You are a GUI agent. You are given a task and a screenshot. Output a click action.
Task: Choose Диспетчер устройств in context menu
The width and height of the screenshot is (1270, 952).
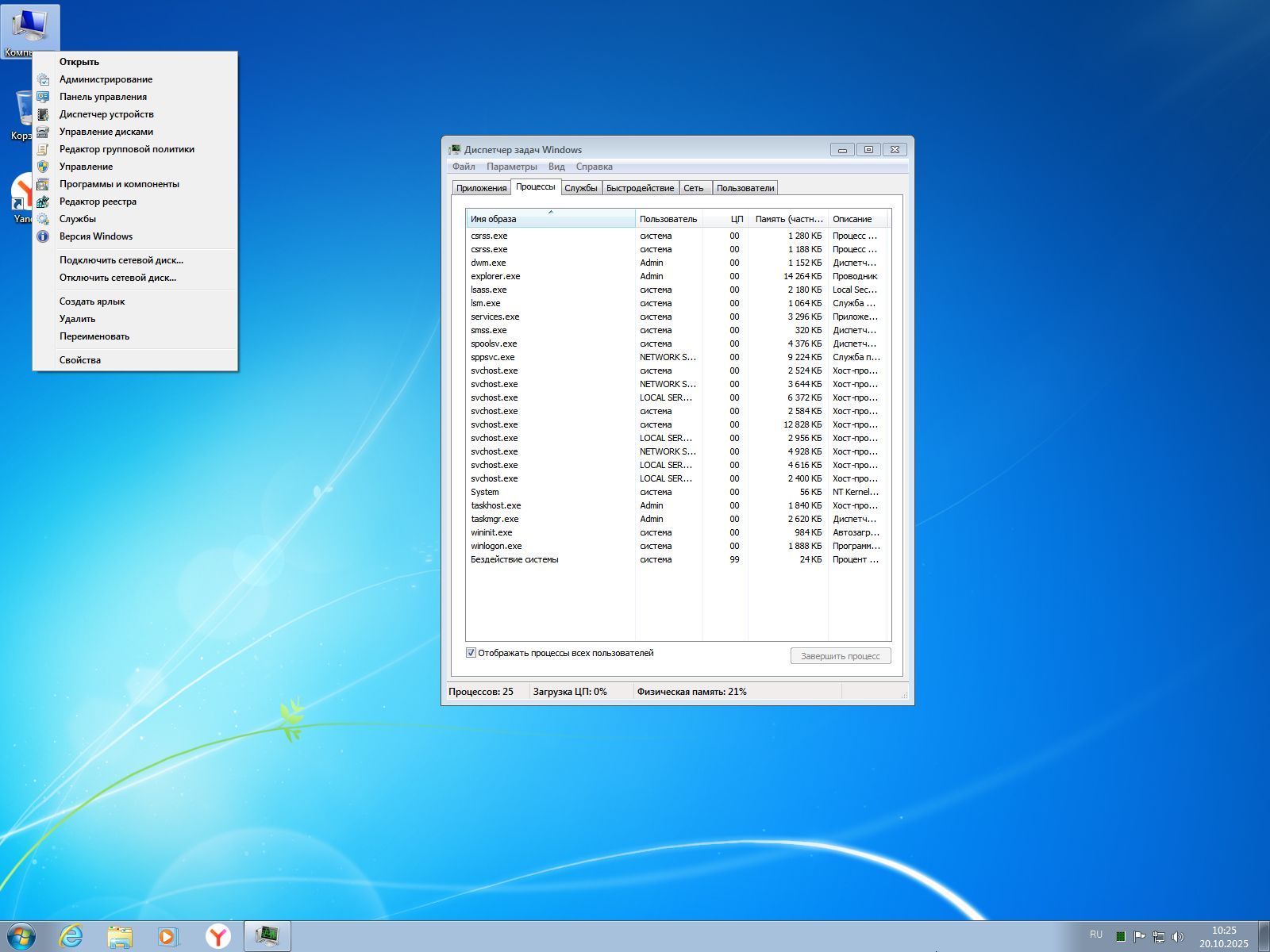[x=106, y=114]
